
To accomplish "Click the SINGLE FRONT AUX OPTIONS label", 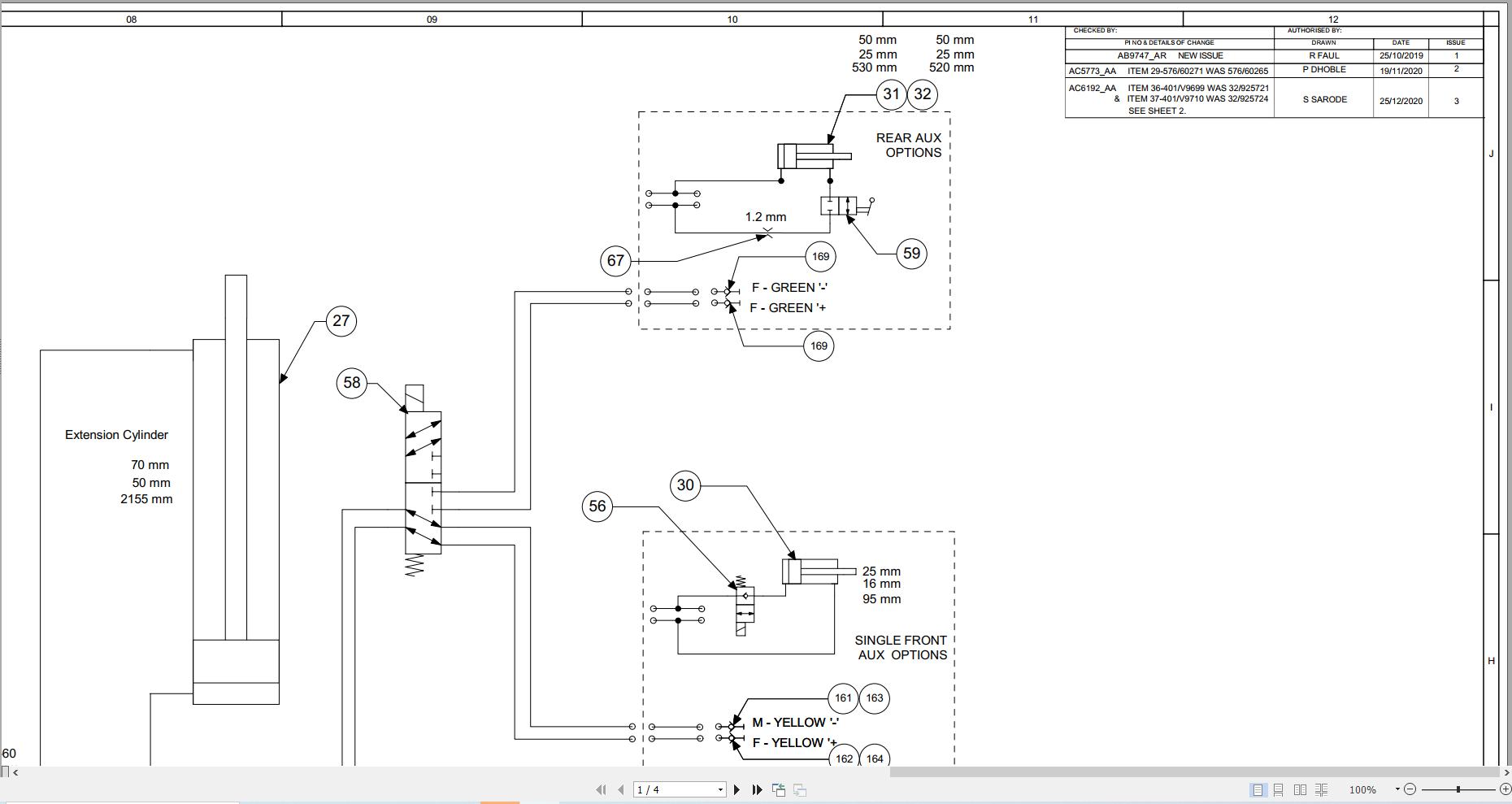I will click(901, 648).
